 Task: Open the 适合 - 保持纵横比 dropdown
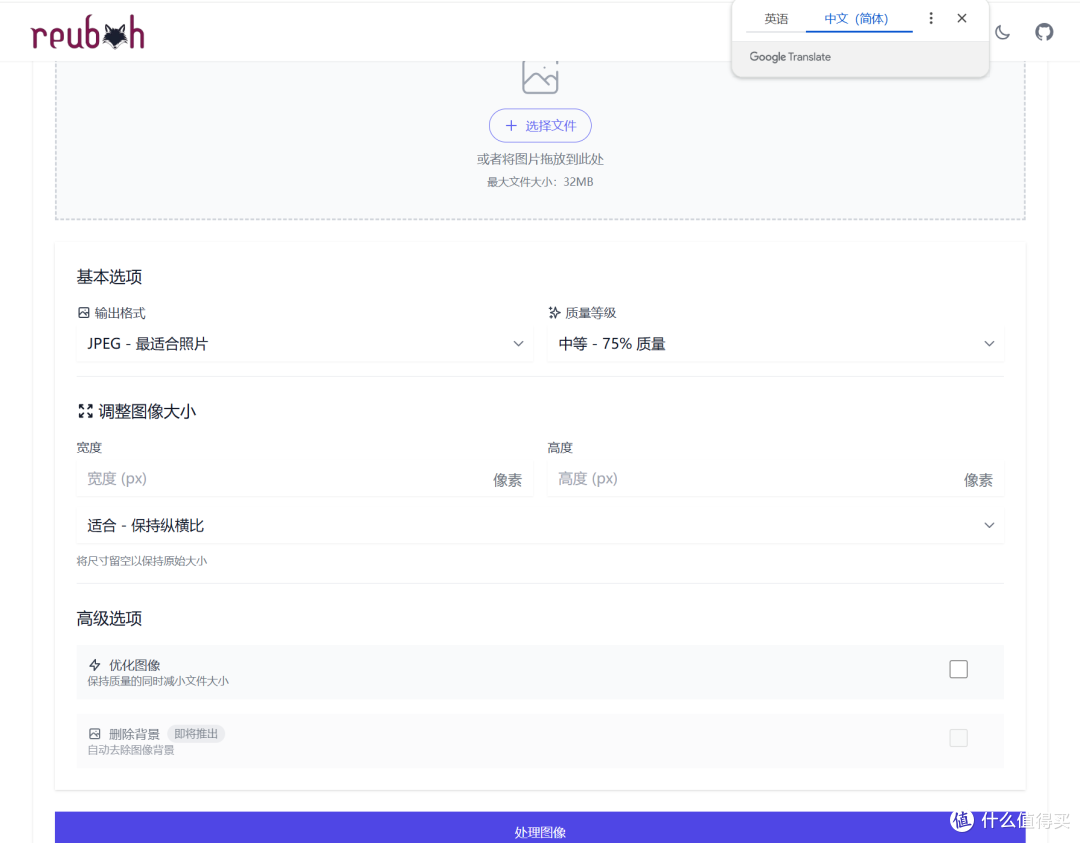click(540, 525)
